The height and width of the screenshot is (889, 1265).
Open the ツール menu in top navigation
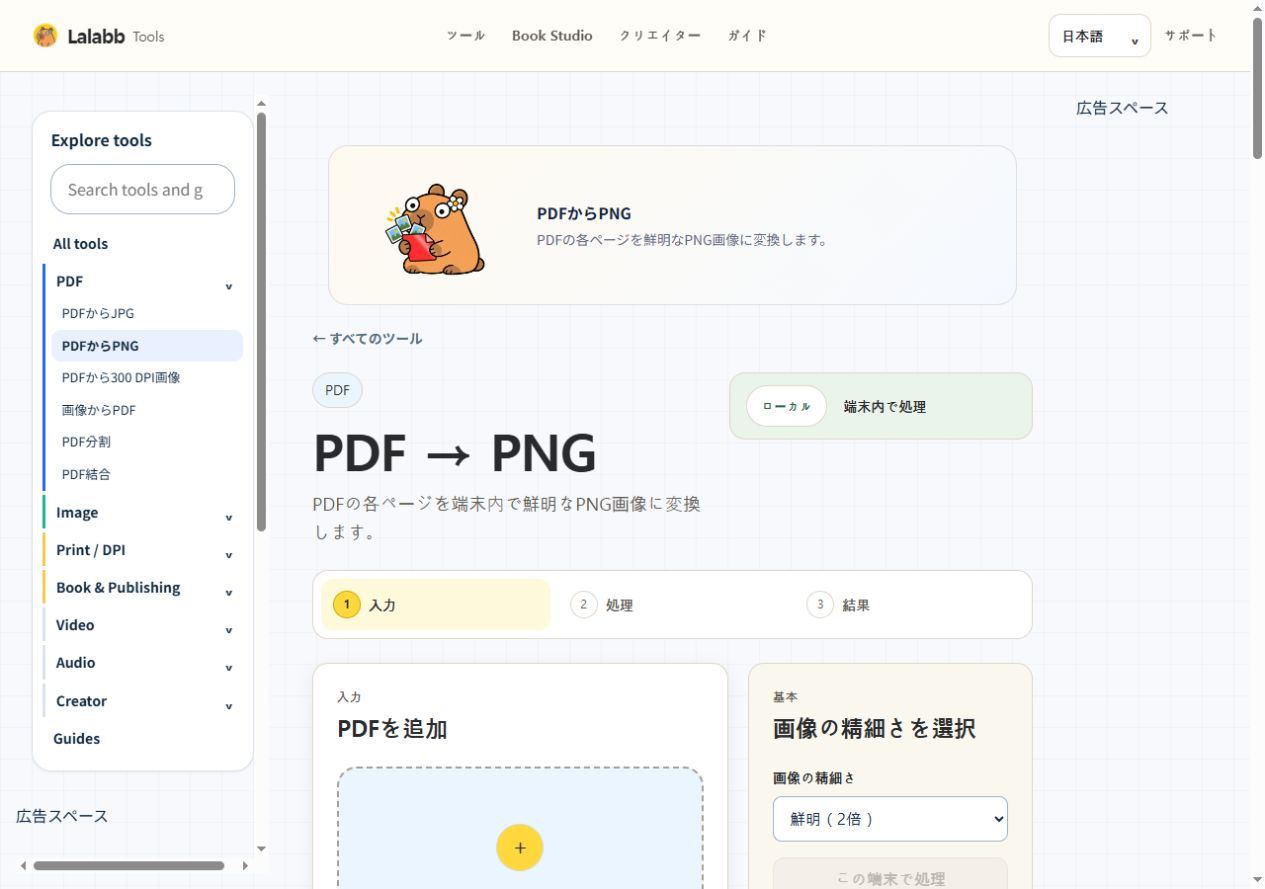point(466,36)
